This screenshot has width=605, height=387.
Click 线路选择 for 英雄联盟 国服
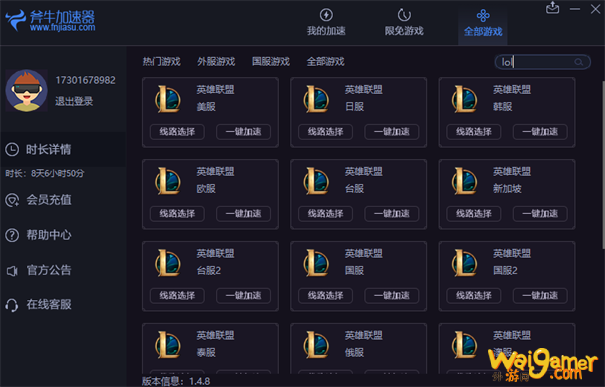325,296
